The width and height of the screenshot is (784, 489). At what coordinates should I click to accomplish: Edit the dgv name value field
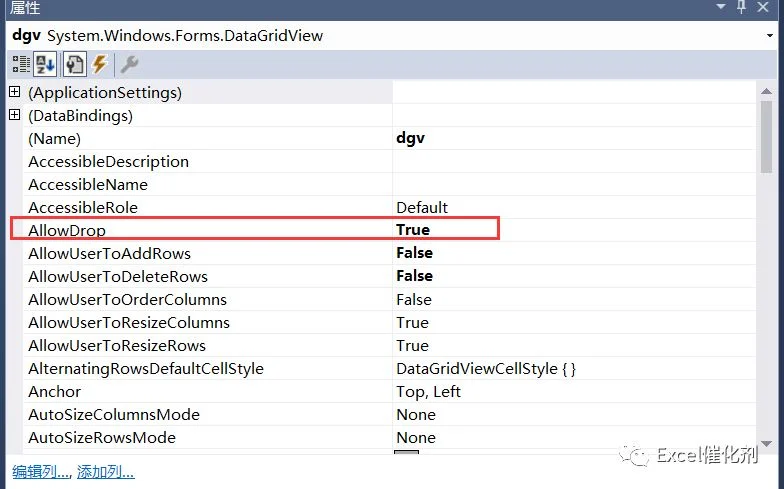[x=574, y=138]
